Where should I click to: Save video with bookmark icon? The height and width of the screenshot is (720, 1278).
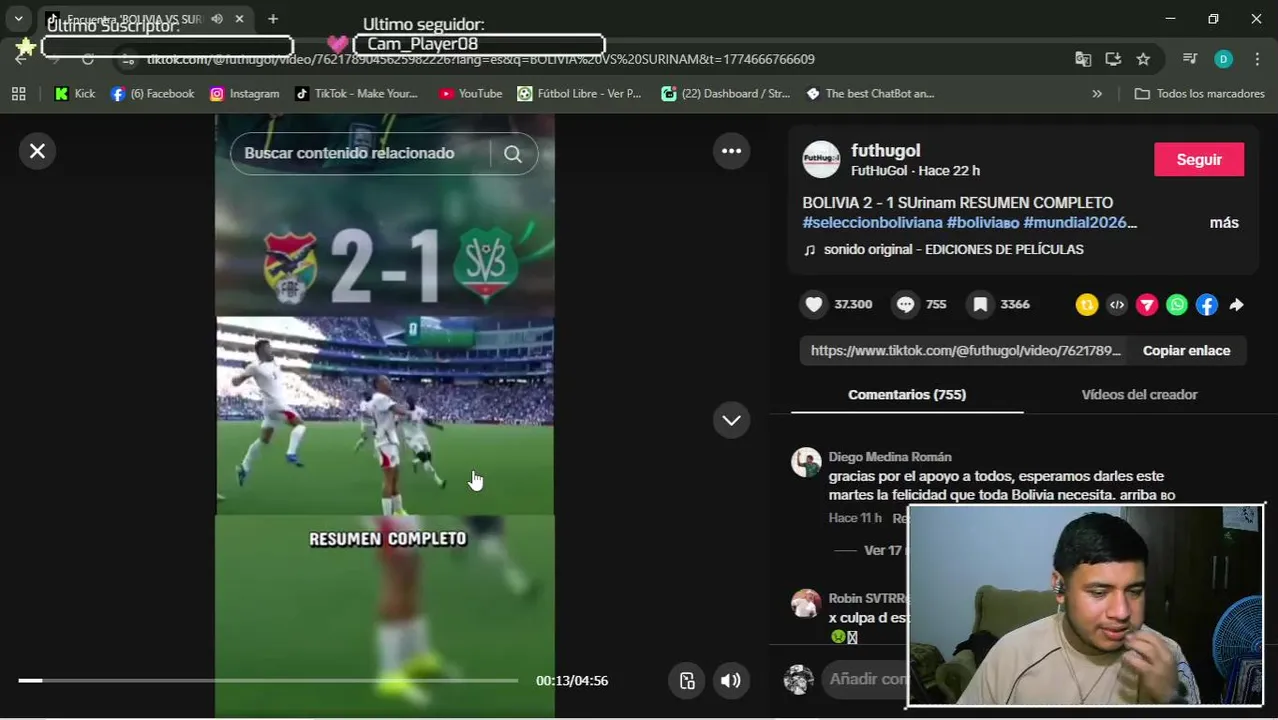click(981, 305)
